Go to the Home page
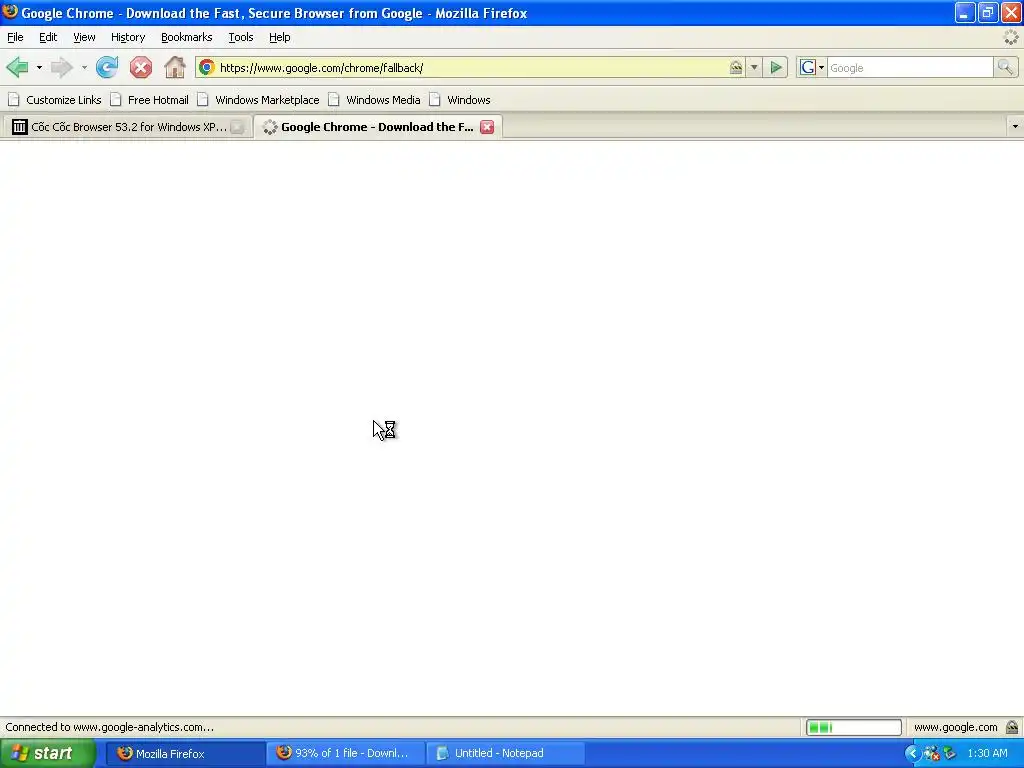The width and height of the screenshot is (1024, 768). click(x=174, y=67)
